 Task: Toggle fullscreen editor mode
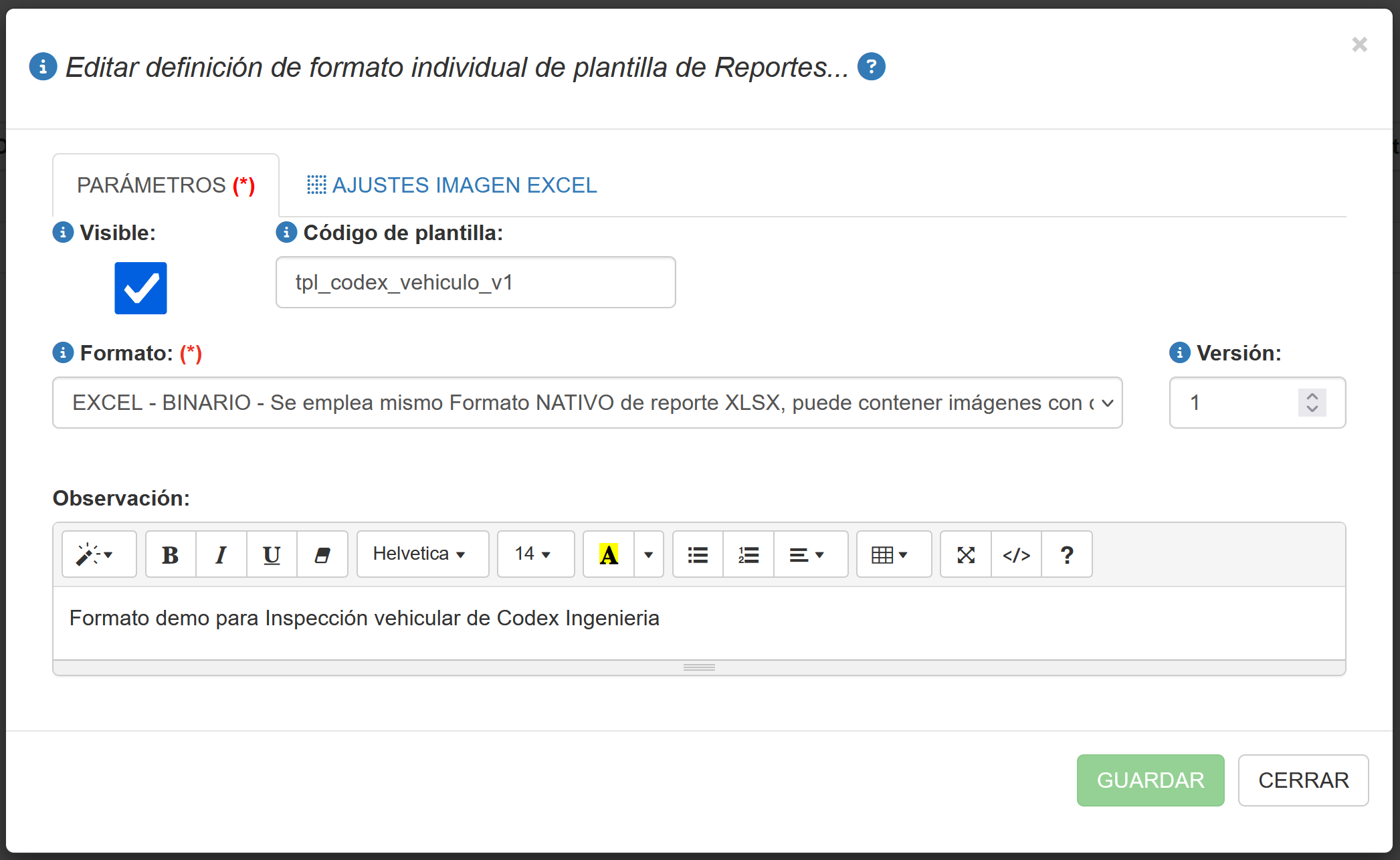point(965,554)
